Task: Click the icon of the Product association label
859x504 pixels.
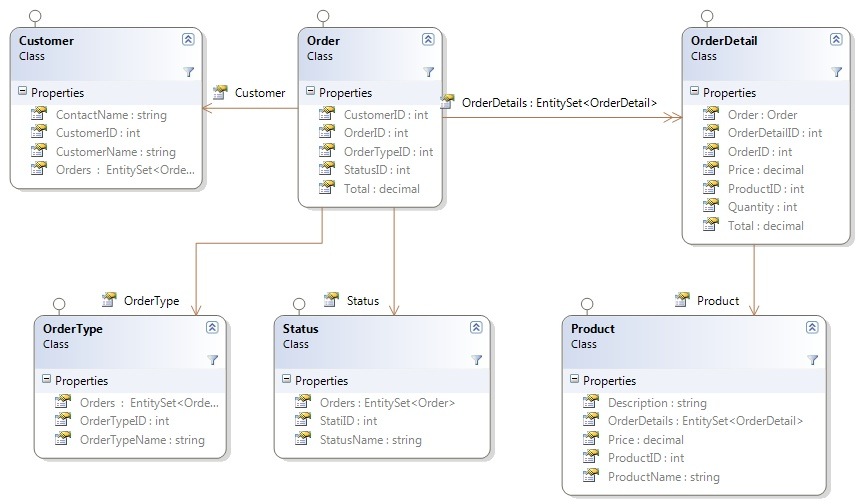Action: [x=682, y=299]
